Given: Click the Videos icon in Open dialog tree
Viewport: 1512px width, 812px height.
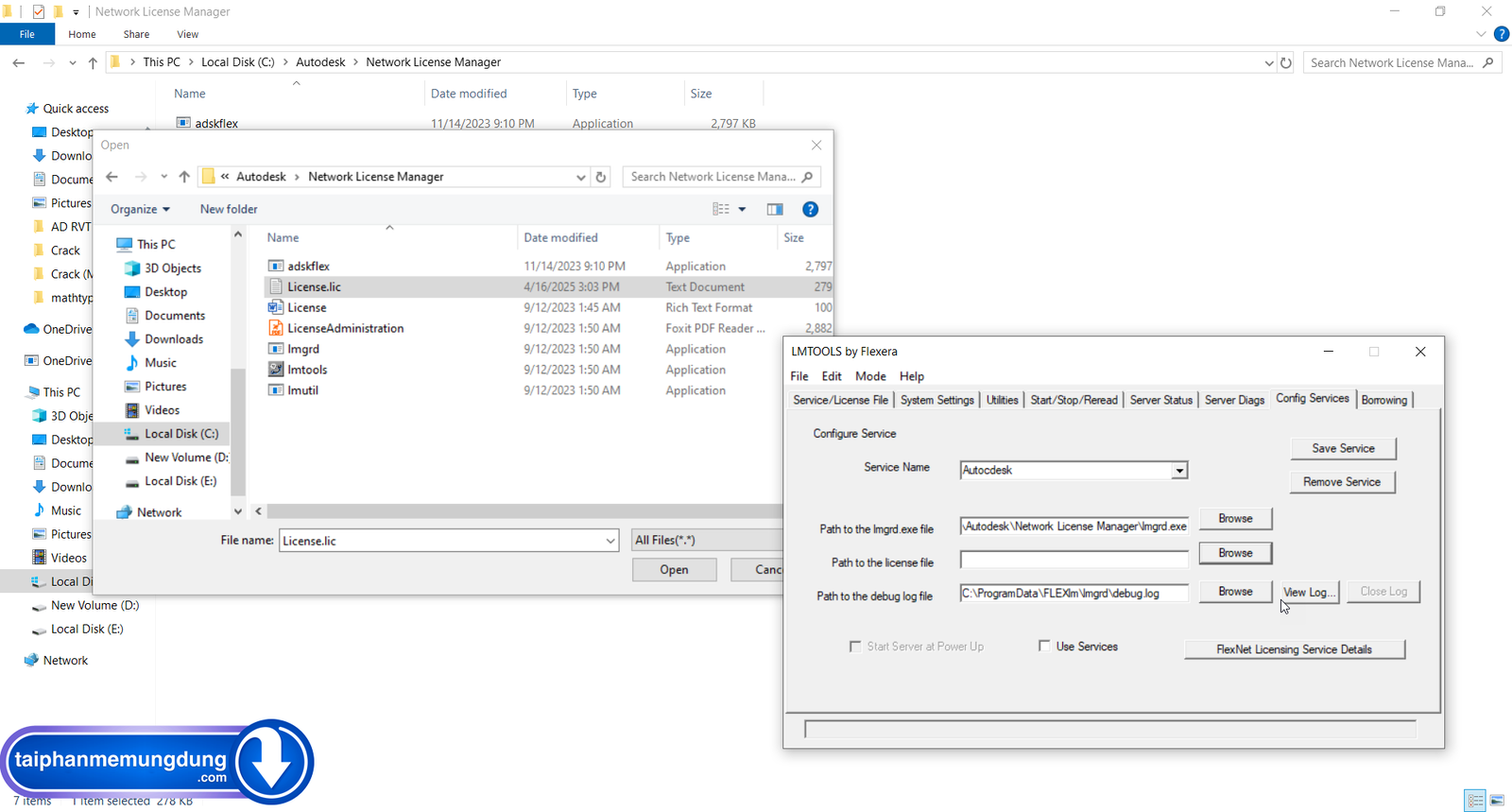Looking at the screenshot, I should [x=132, y=410].
